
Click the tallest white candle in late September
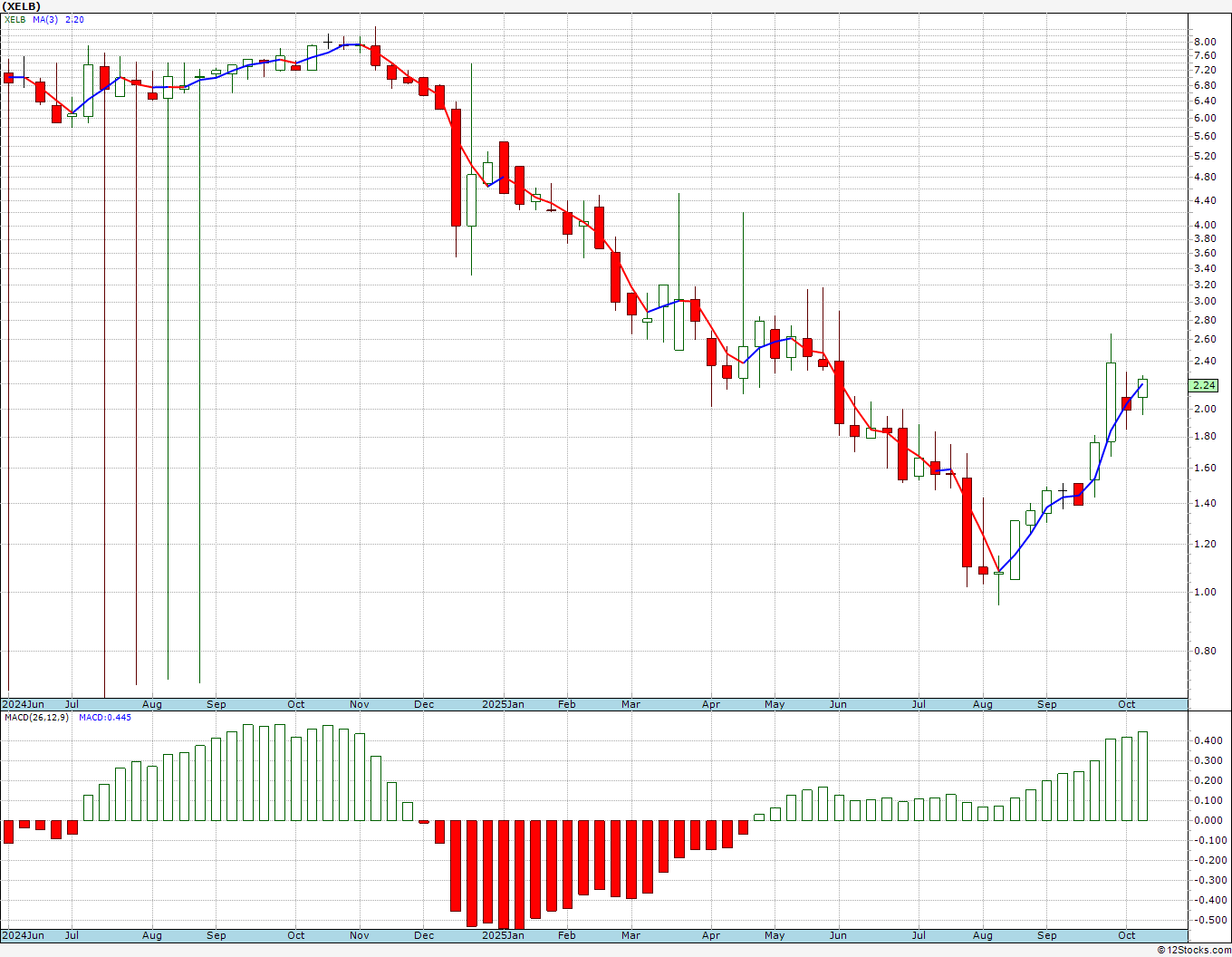click(x=1111, y=401)
